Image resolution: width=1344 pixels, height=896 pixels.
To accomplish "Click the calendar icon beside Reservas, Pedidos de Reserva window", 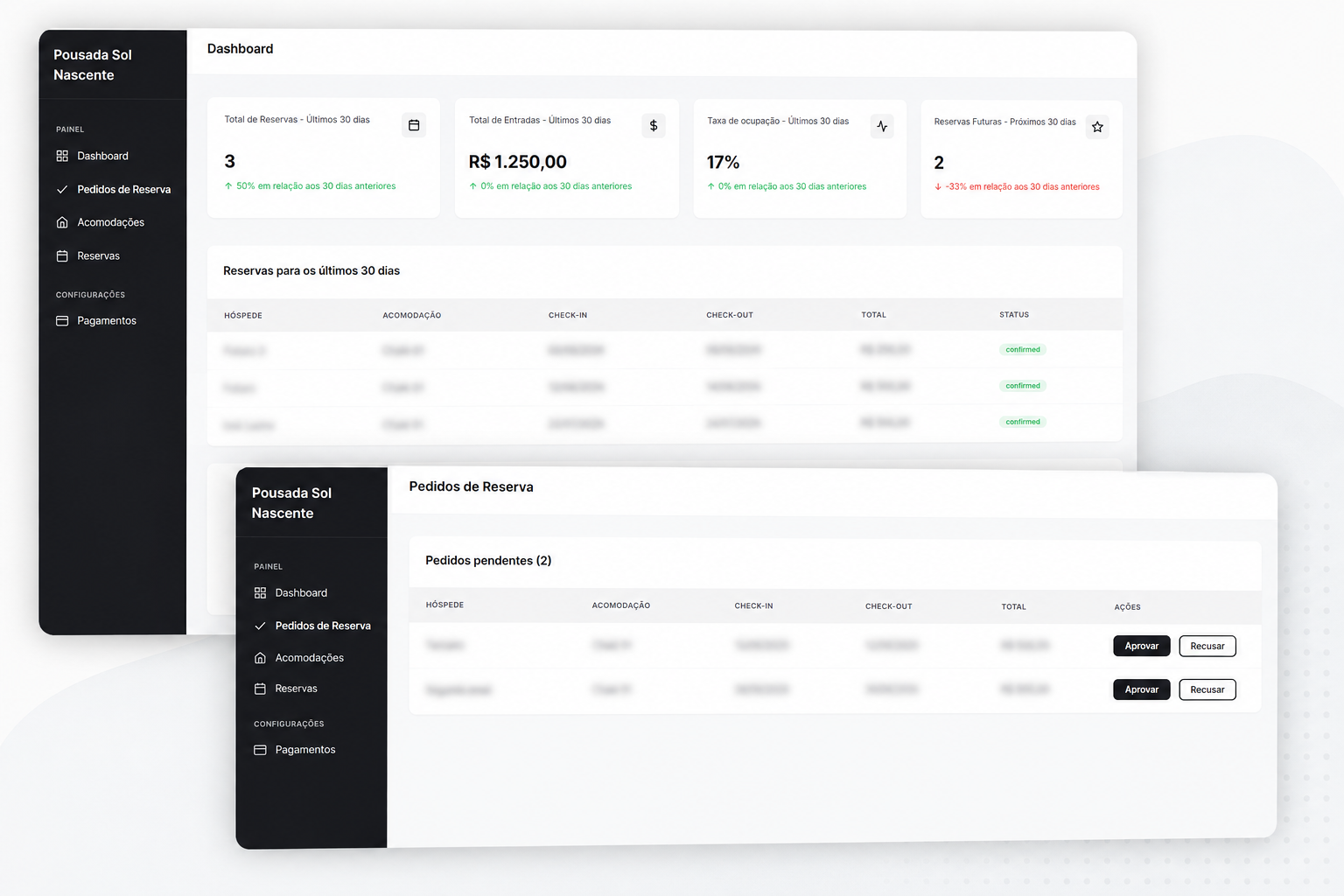I will tap(260, 689).
